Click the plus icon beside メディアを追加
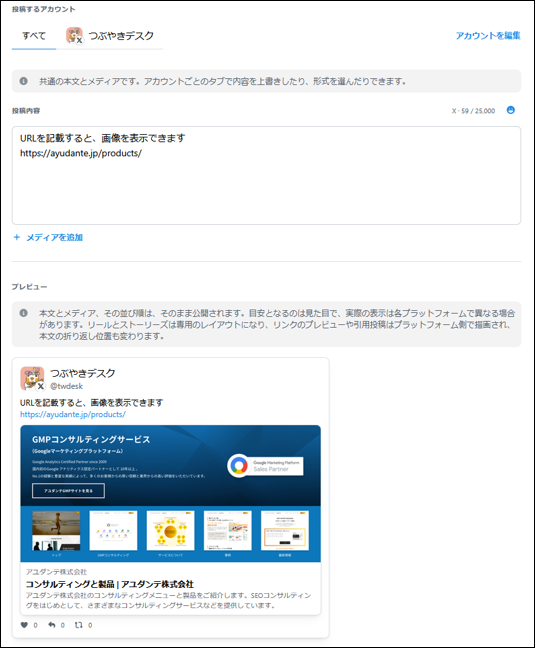535x648 pixels. coord(17,237)
